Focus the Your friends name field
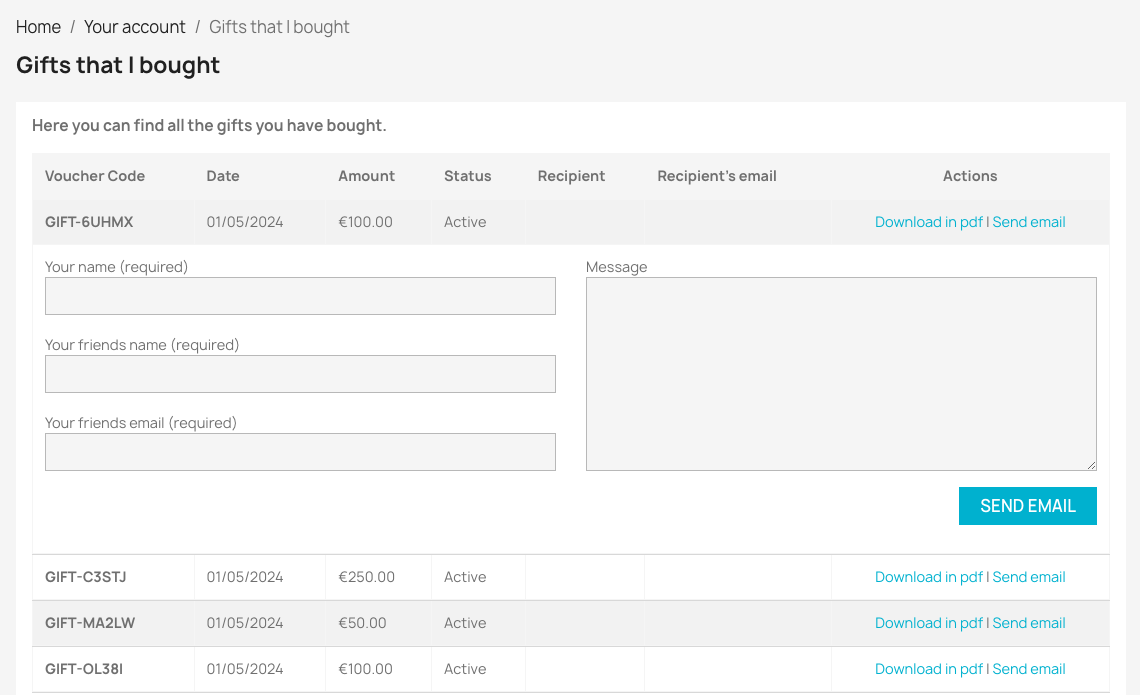 coord(300,374)
